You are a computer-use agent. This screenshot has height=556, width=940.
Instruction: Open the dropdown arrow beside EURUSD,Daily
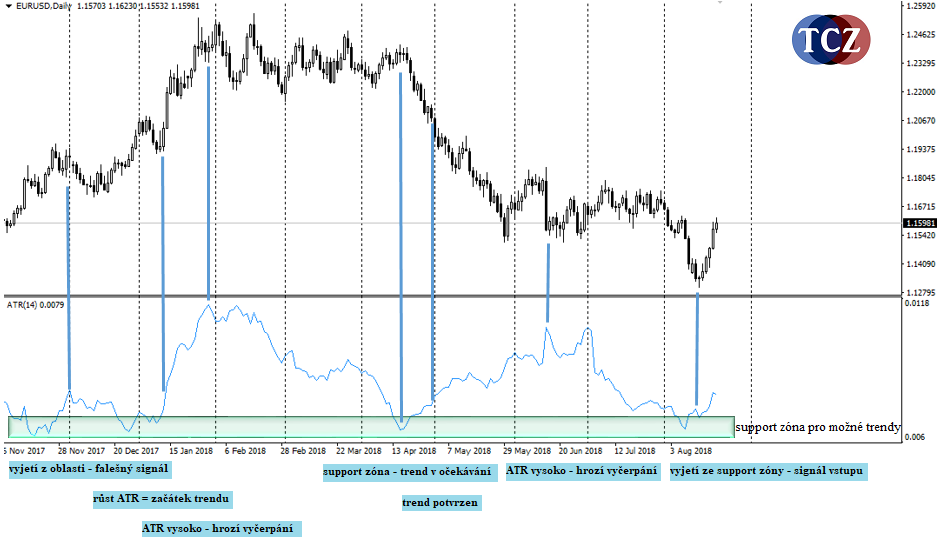[x=9, y=8]
